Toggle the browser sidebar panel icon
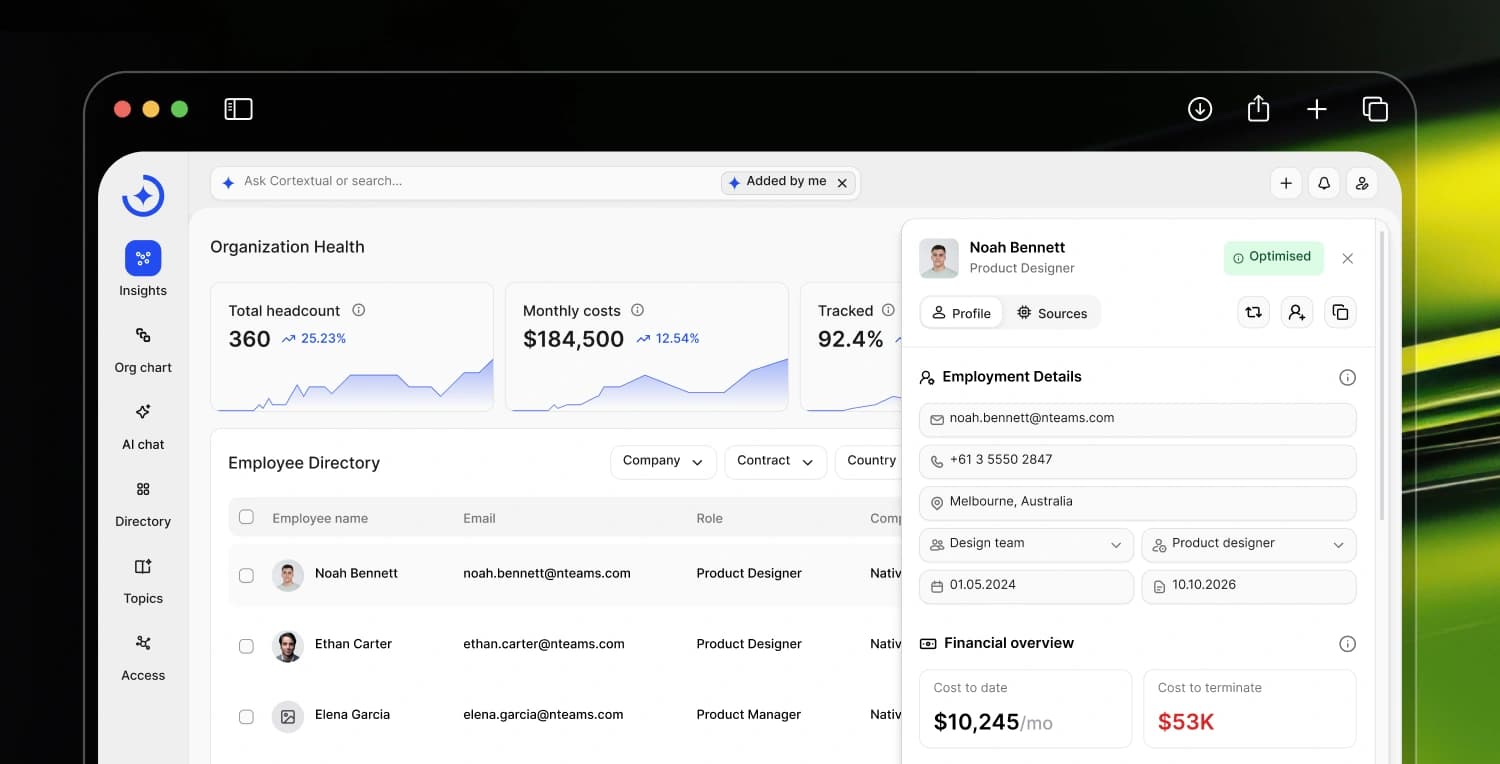Viewport: 1500px width, 764px height. click(238, 109)
